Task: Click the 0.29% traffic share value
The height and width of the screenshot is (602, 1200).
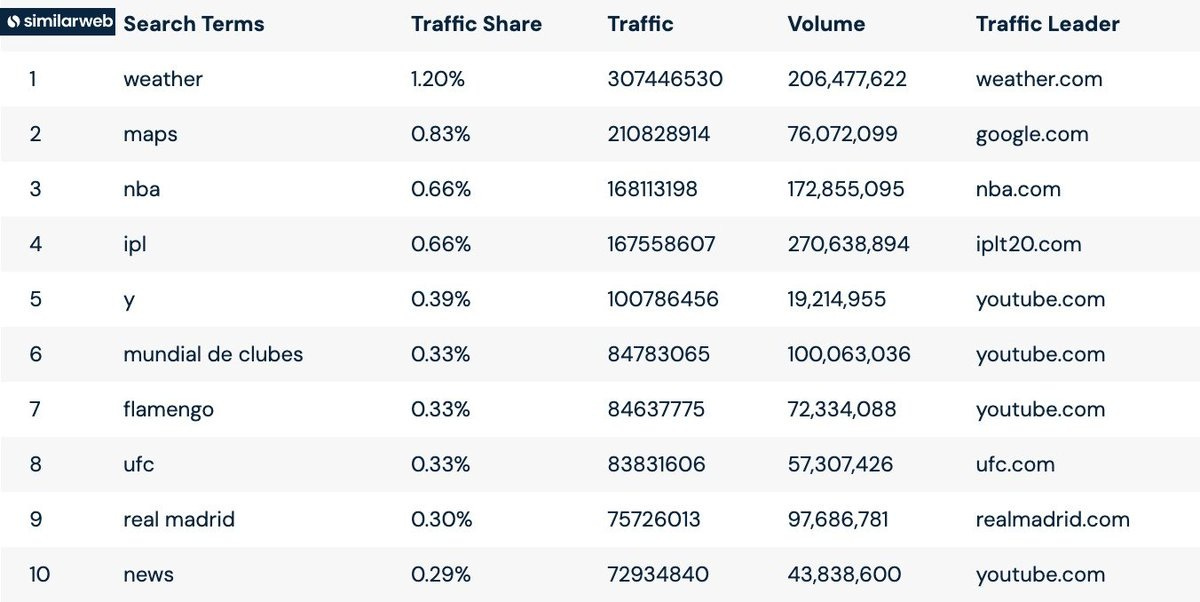Action: pyautogui.click(x=440, y=574)
